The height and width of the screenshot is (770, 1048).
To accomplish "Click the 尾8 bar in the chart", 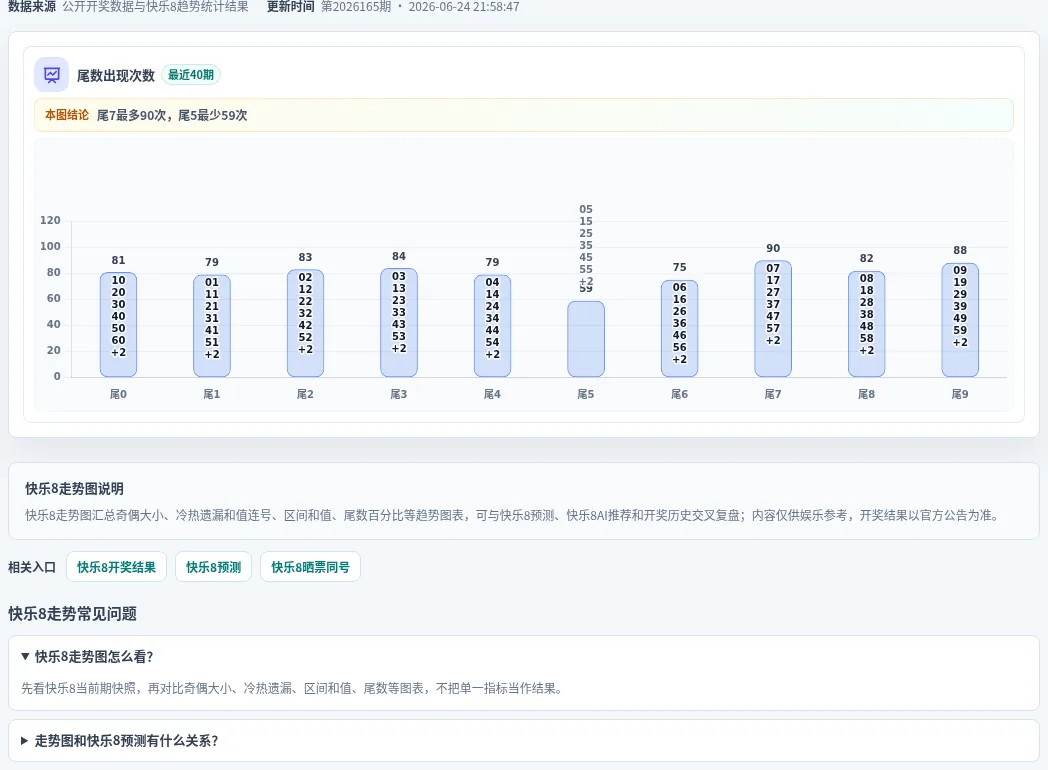I will pyautogui.click(x=867, y=324).
